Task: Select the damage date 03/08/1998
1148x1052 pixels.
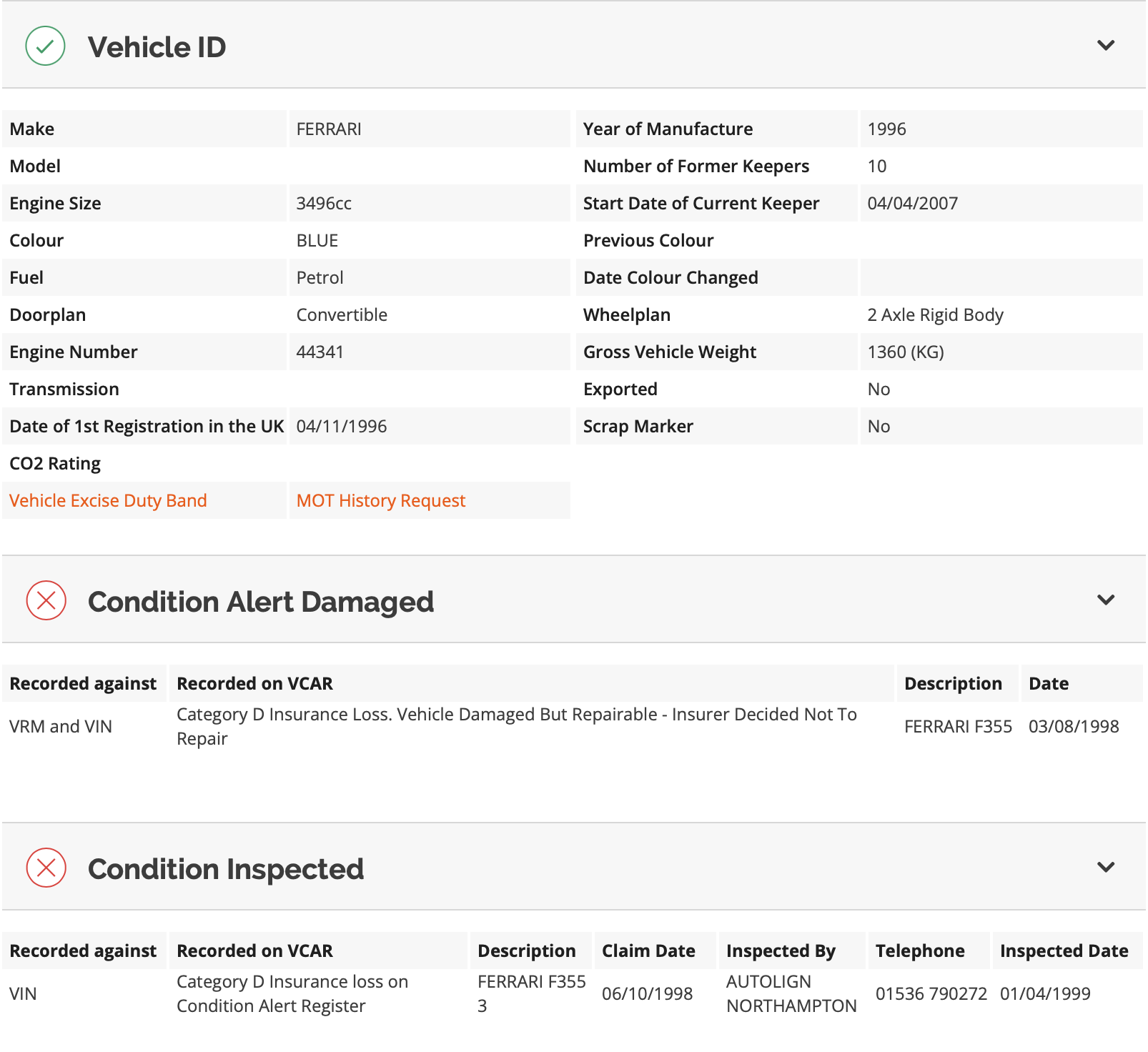Action: (1074, 727)
